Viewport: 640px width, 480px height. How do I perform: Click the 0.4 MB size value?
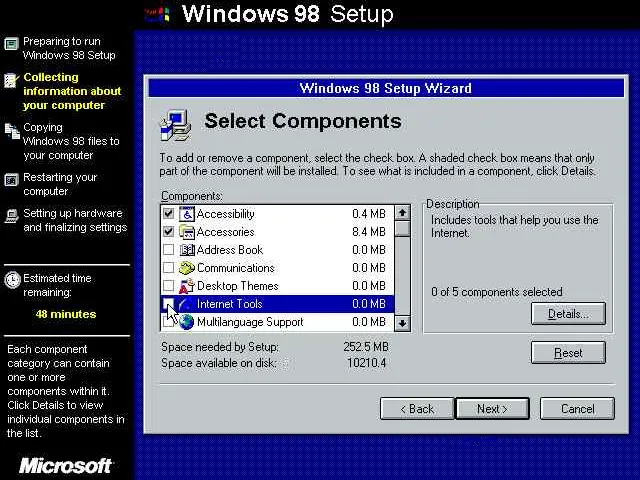coord(369,214)
